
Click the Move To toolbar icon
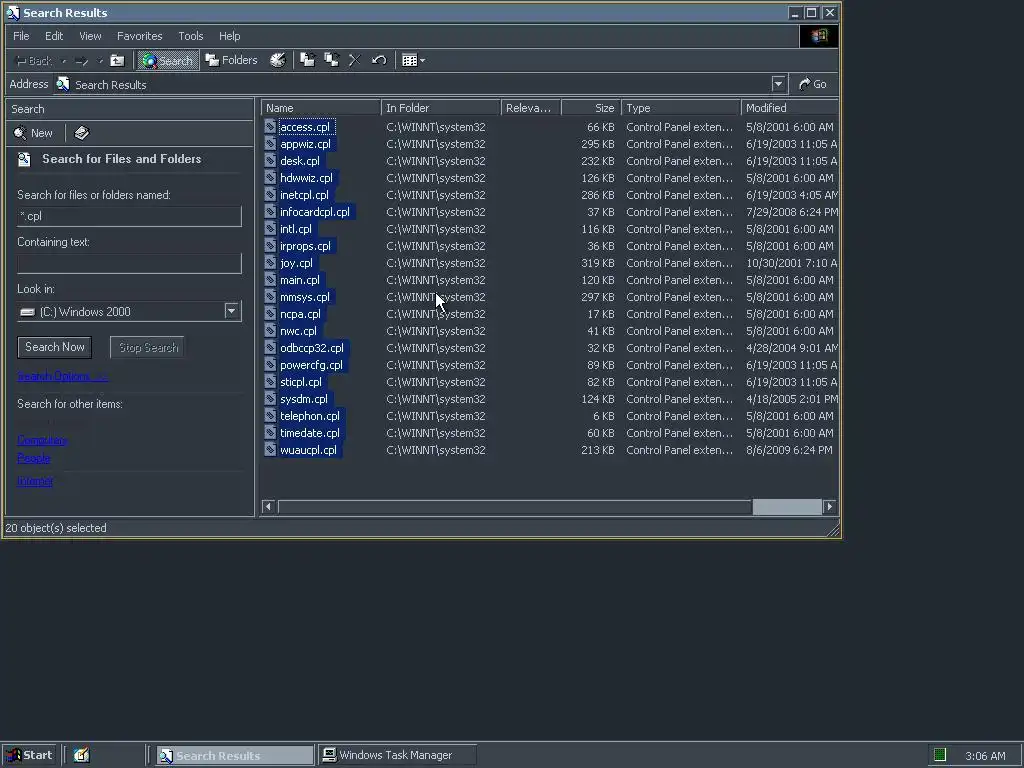(307, 60)
